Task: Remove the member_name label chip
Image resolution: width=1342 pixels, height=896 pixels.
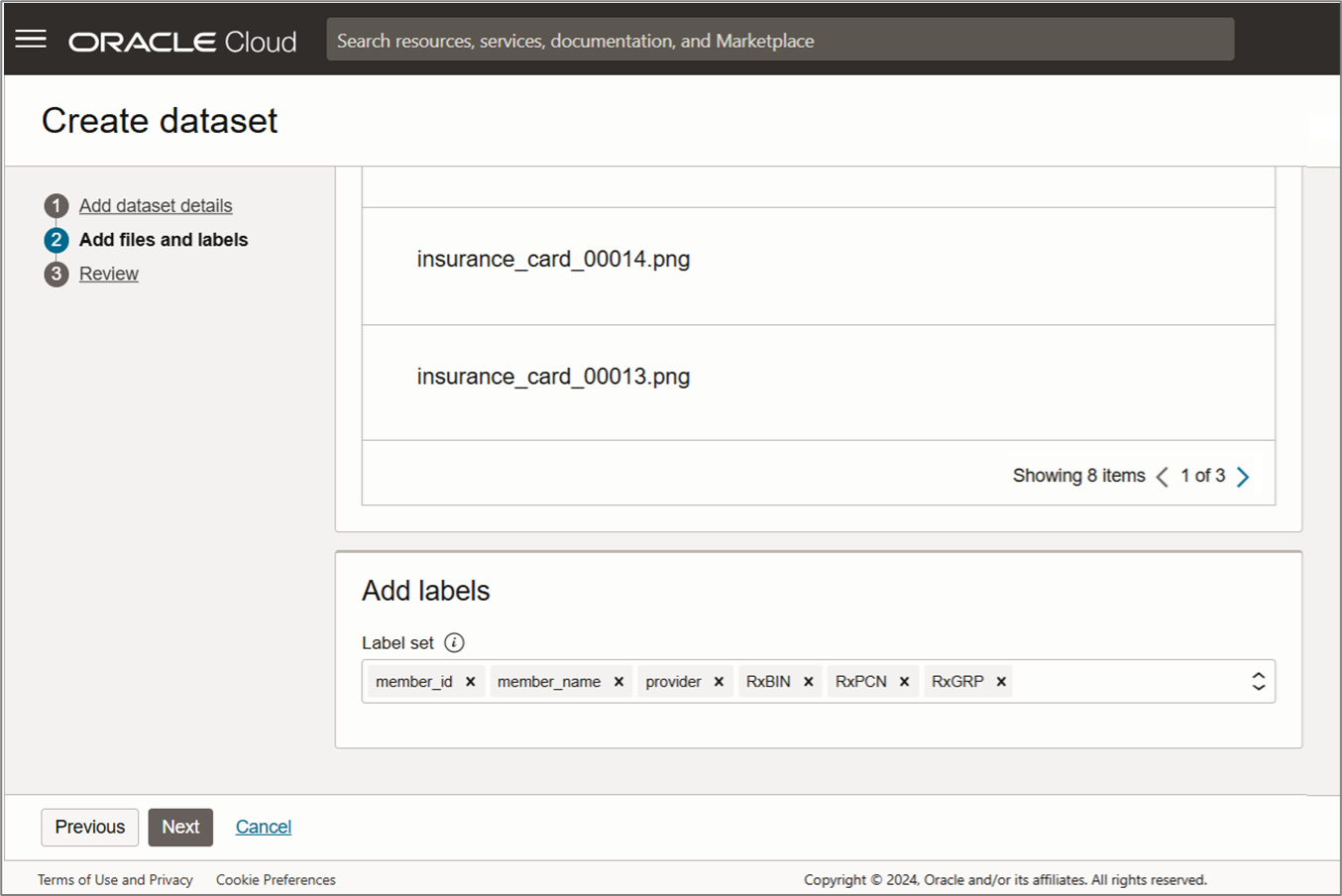Action: (x=617, y=681)
